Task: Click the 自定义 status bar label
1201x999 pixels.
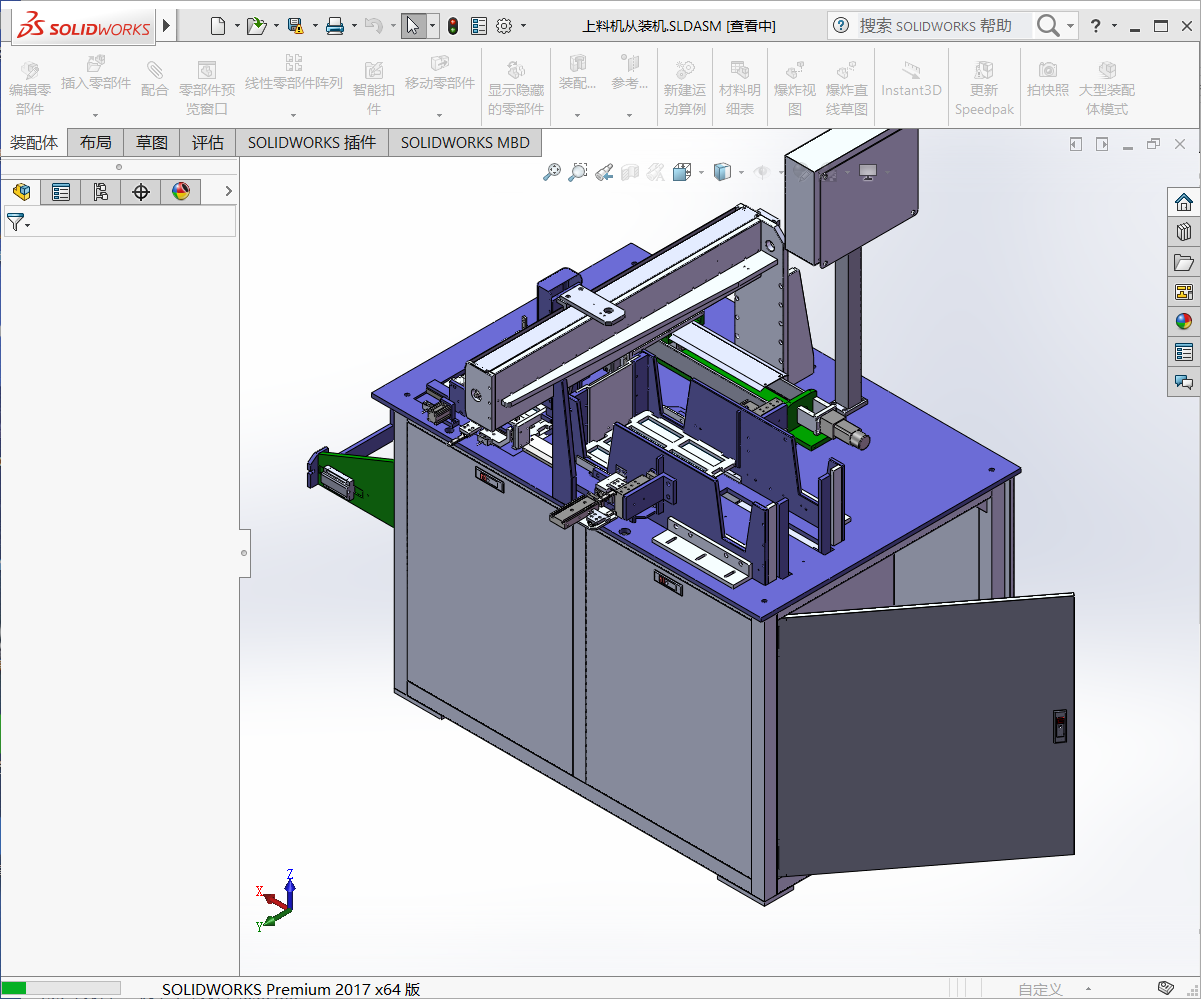Action: click(x=1040, y=989)
